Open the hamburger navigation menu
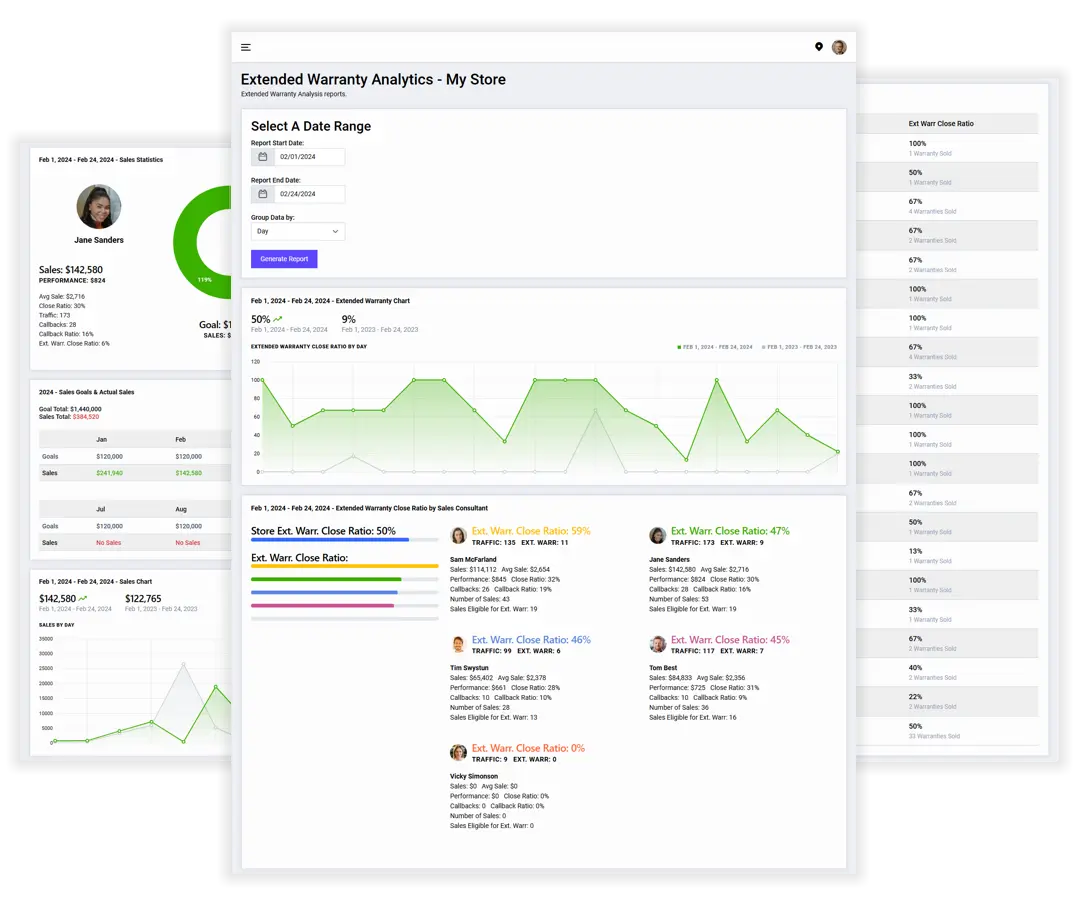This screenshot has height=900, width=1080. pyautogui.click(x=246, y=47)
